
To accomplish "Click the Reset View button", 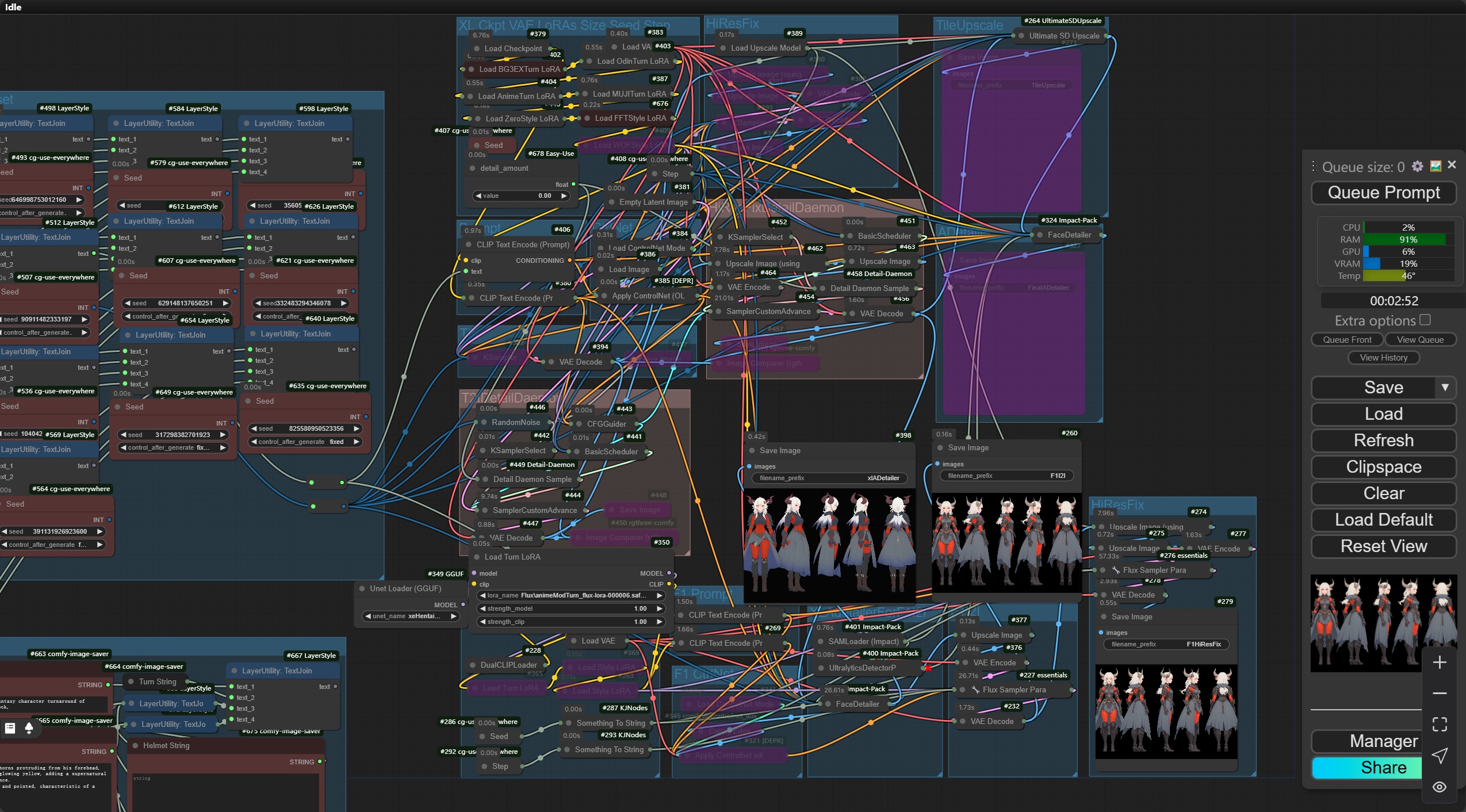I will click(x=1383, y=546).
